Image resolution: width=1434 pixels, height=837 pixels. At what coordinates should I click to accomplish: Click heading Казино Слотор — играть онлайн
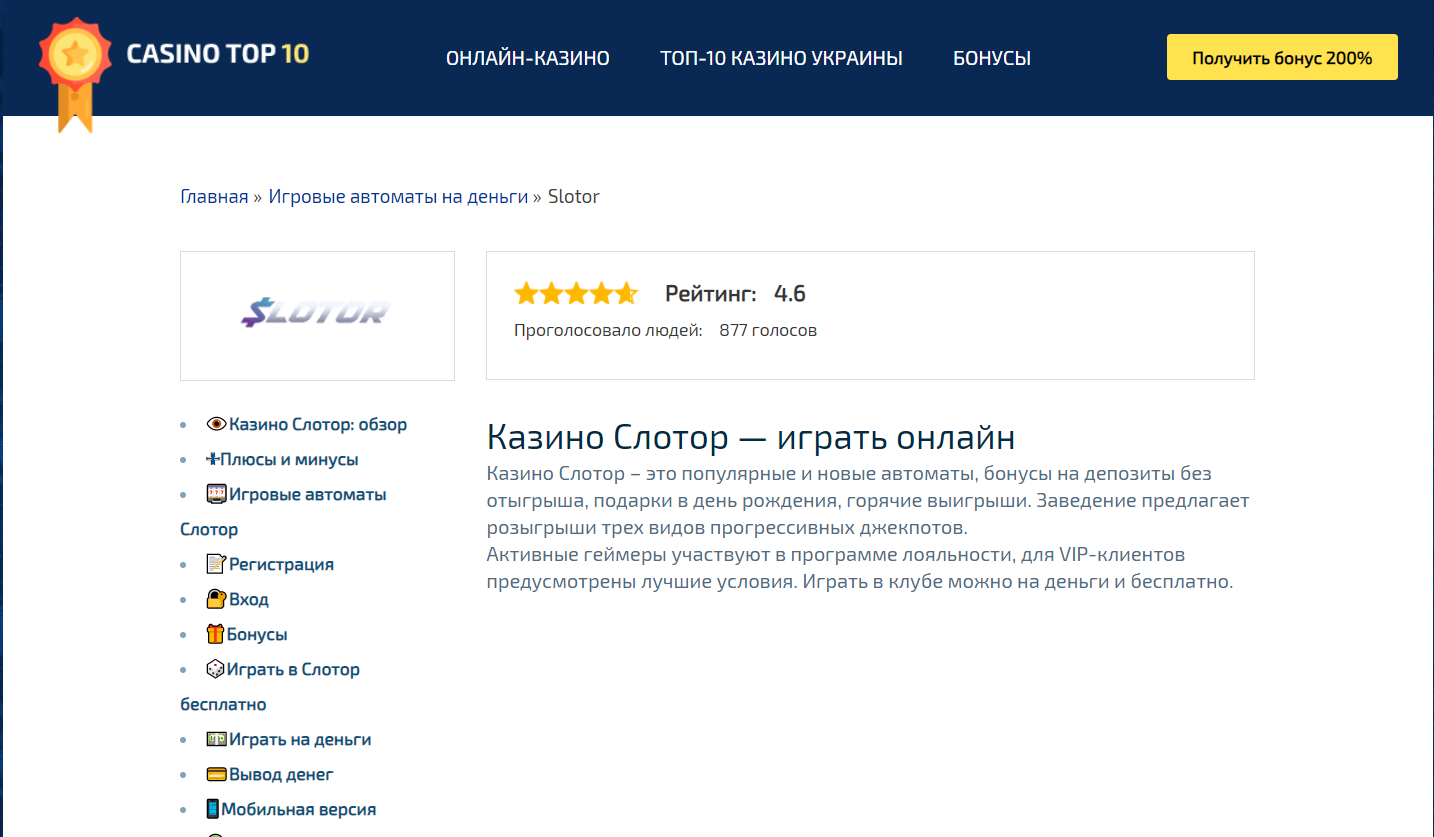(751, 437)
